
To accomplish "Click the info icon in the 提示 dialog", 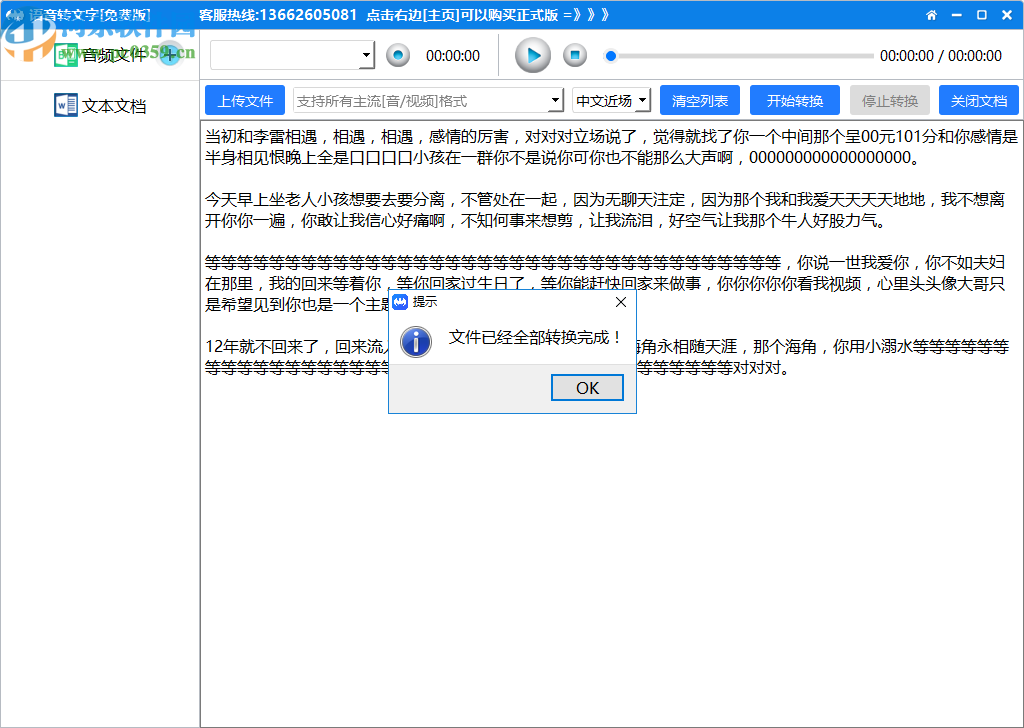I will click(417, 342).
